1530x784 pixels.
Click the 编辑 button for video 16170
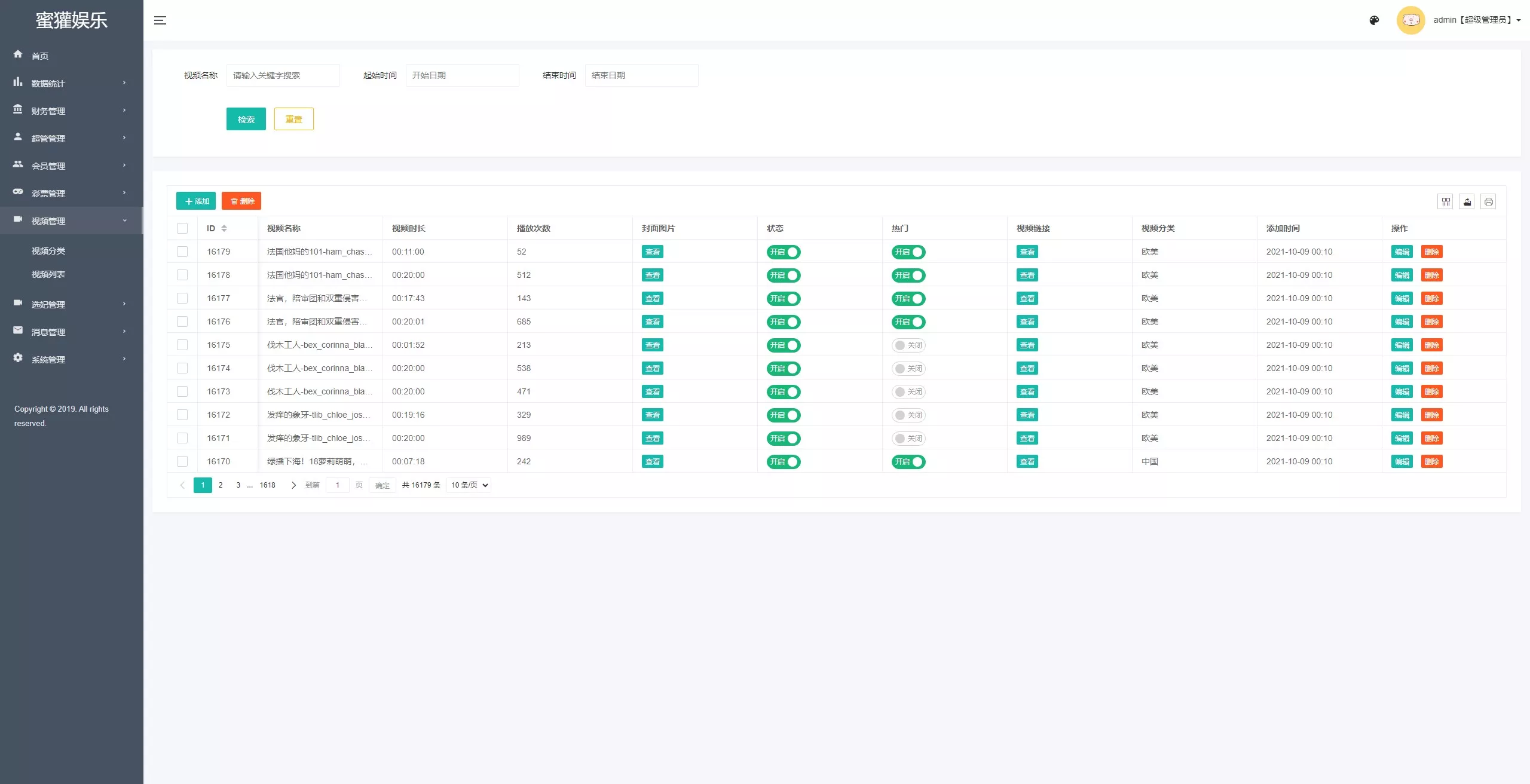click(x=1402, y=461)
